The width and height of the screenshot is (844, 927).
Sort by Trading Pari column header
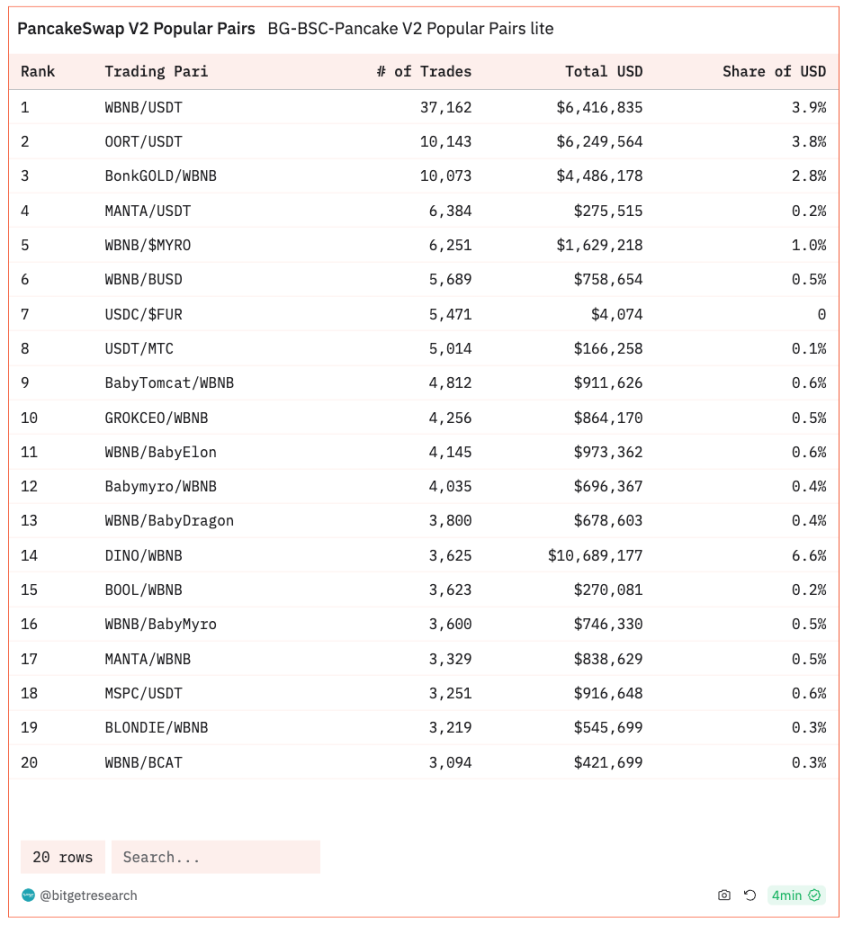156,72
